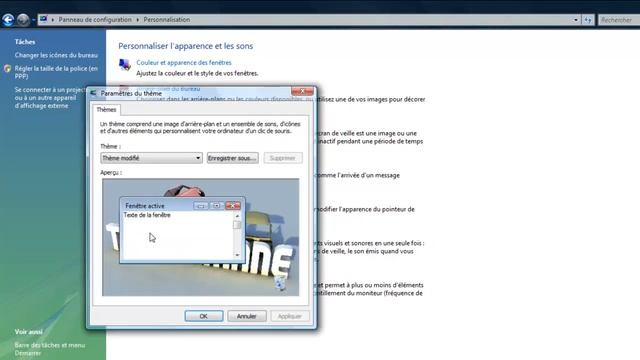
Task: Open 'Barre des tâches et menu Démarrer'
Action: [50, 349]
